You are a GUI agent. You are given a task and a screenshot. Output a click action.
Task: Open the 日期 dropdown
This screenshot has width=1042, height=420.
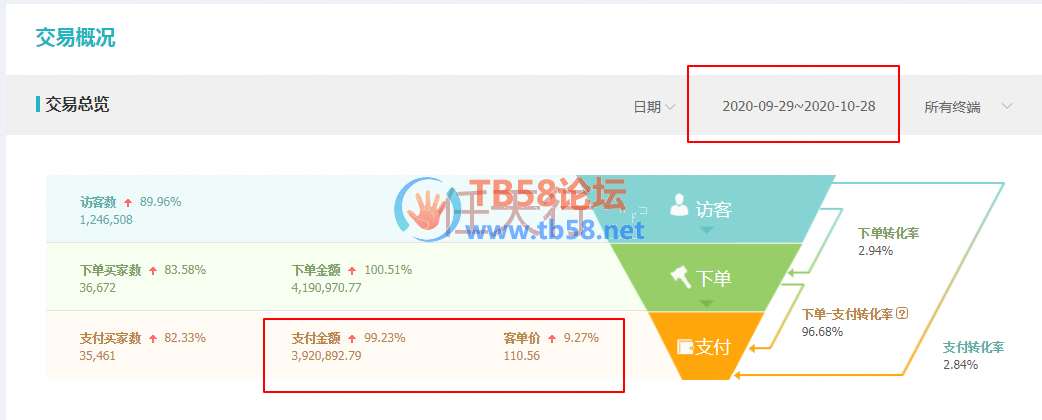(655, 107)
